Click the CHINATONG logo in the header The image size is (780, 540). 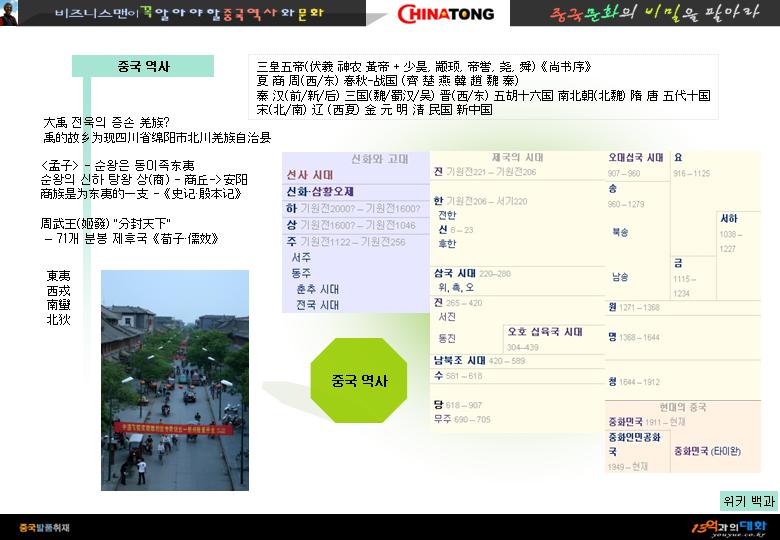tap(445, 13)
